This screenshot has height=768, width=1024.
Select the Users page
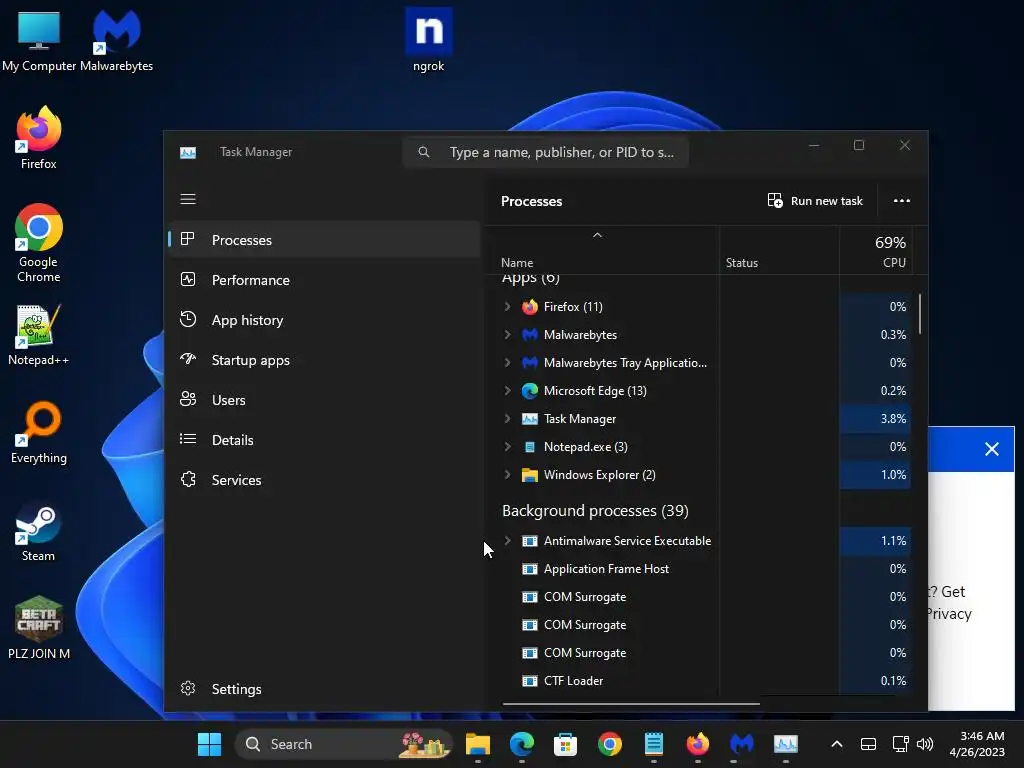(x=325, y=400)
